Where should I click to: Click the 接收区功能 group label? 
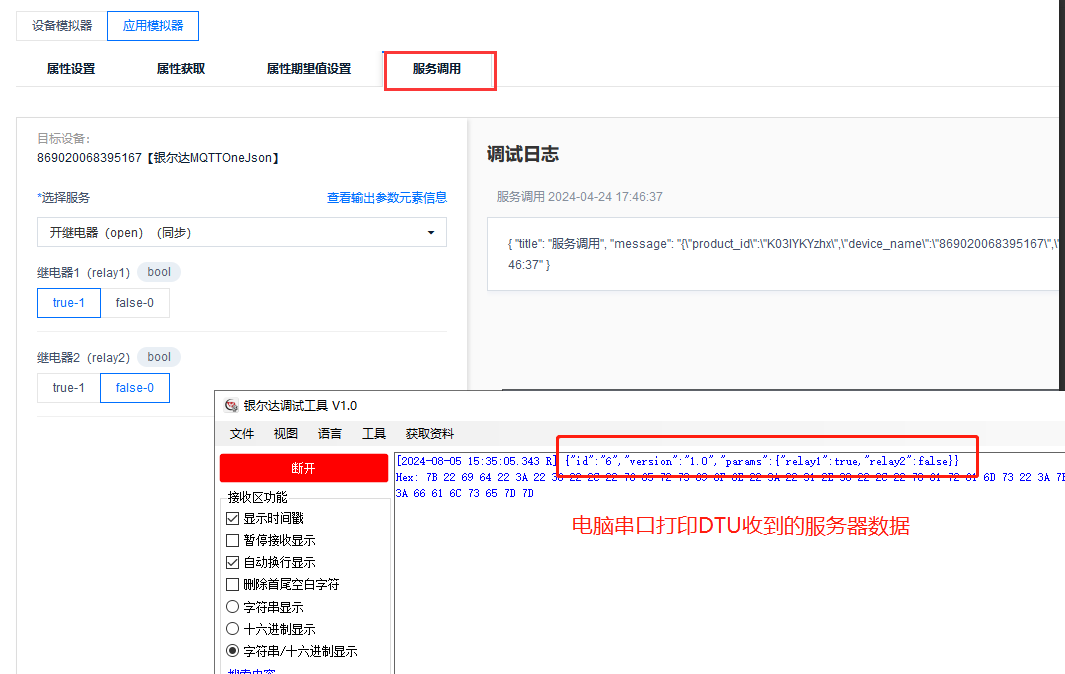(257, 497)
